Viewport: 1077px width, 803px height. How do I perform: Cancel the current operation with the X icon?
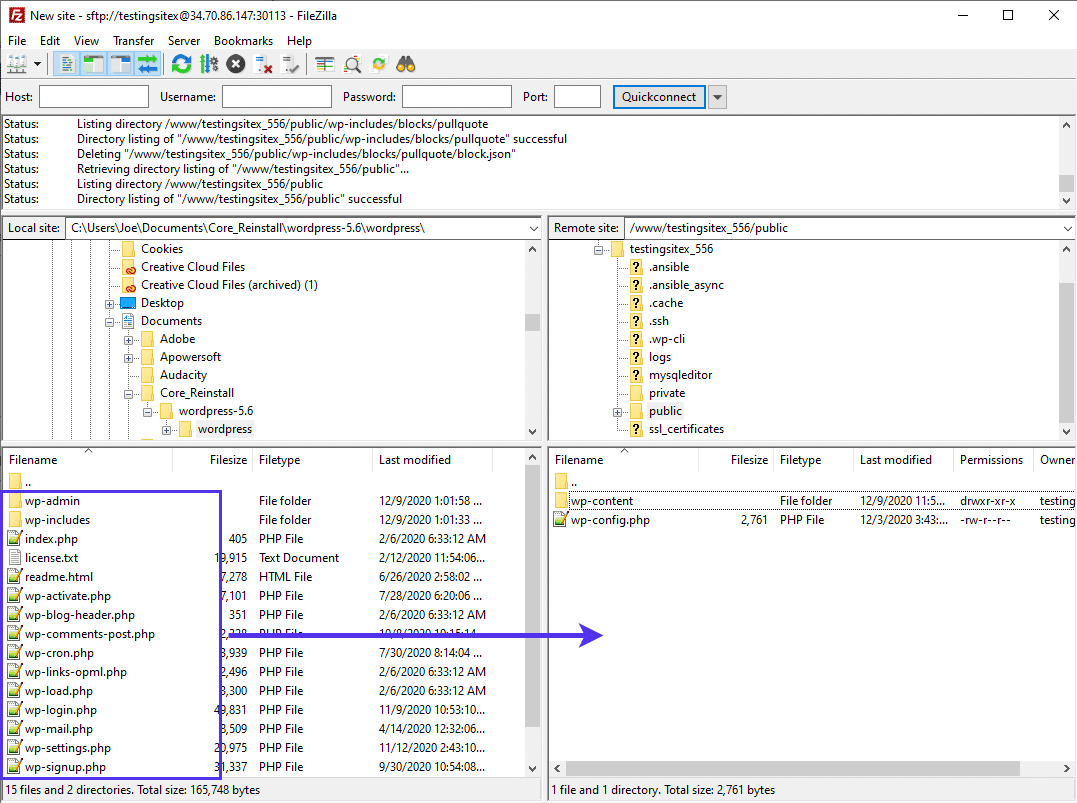coord(236,64)
